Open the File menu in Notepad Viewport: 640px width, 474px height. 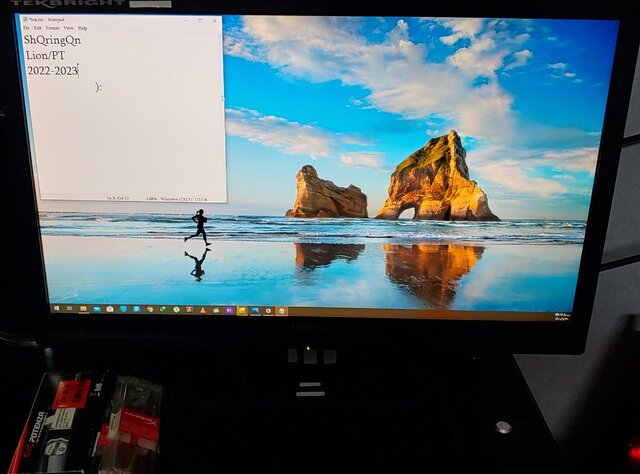[27, 28]
